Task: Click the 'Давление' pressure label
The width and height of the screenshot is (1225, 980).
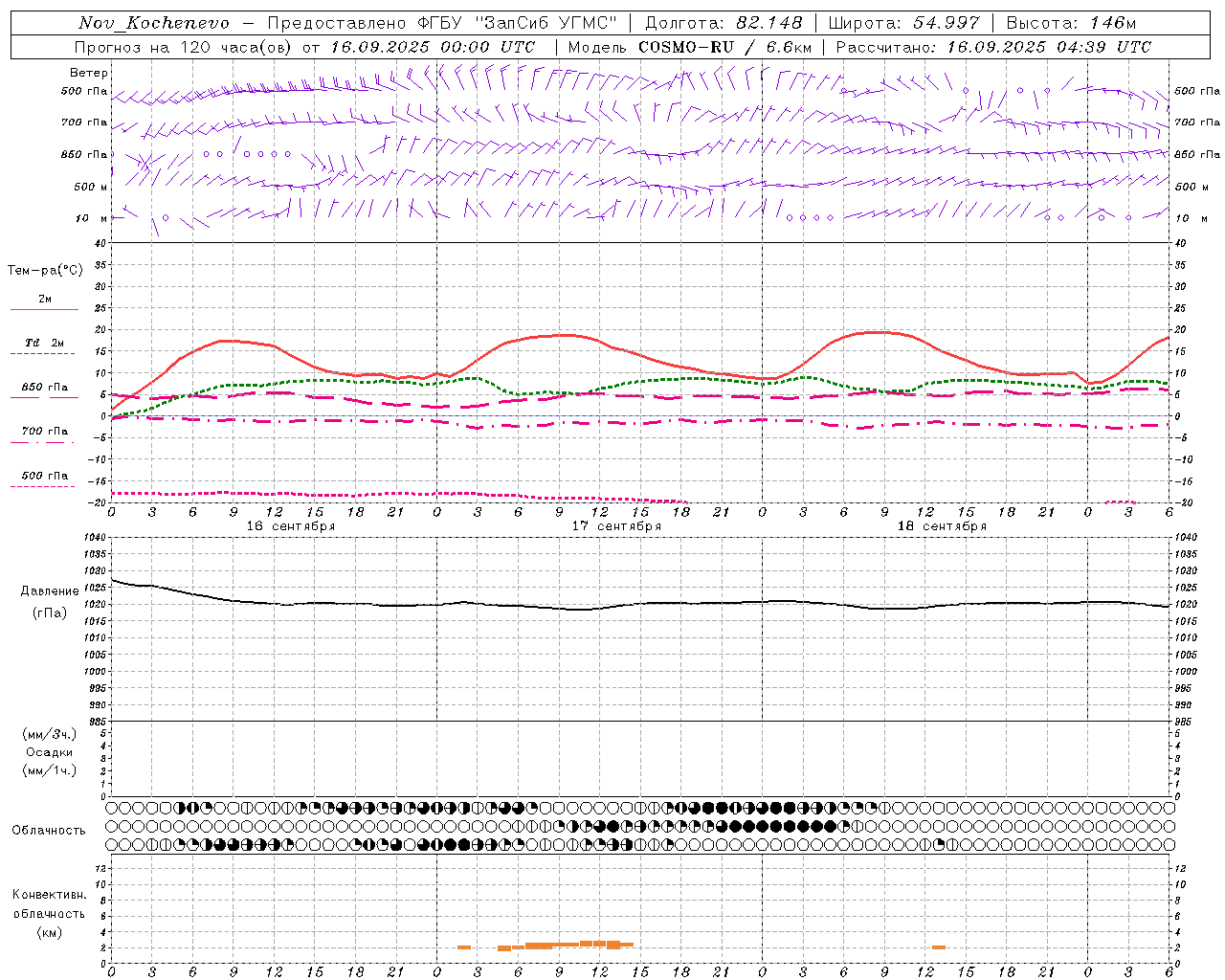Action: (x=50, y=591)
